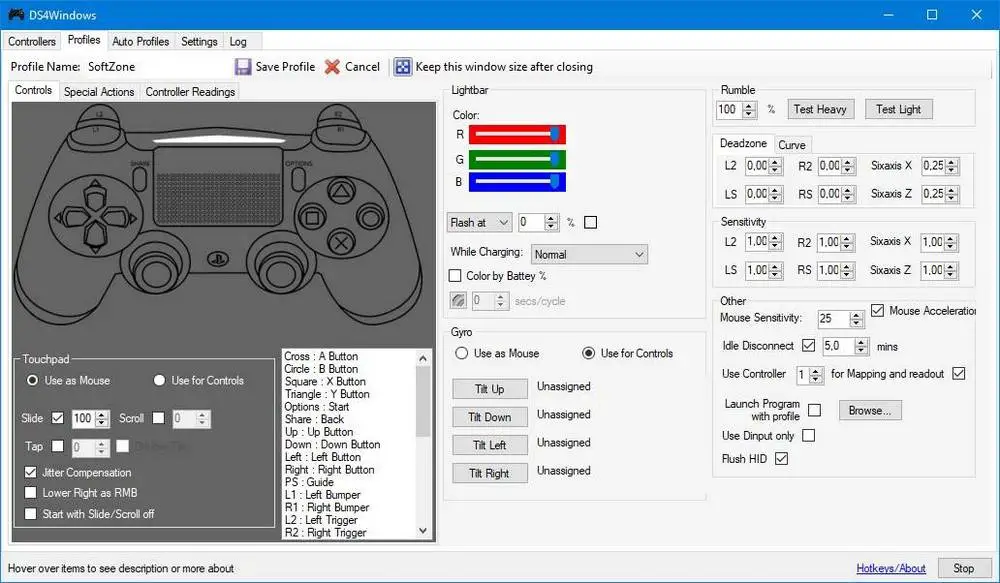Adjust the green G color slider

click(517, 159)
